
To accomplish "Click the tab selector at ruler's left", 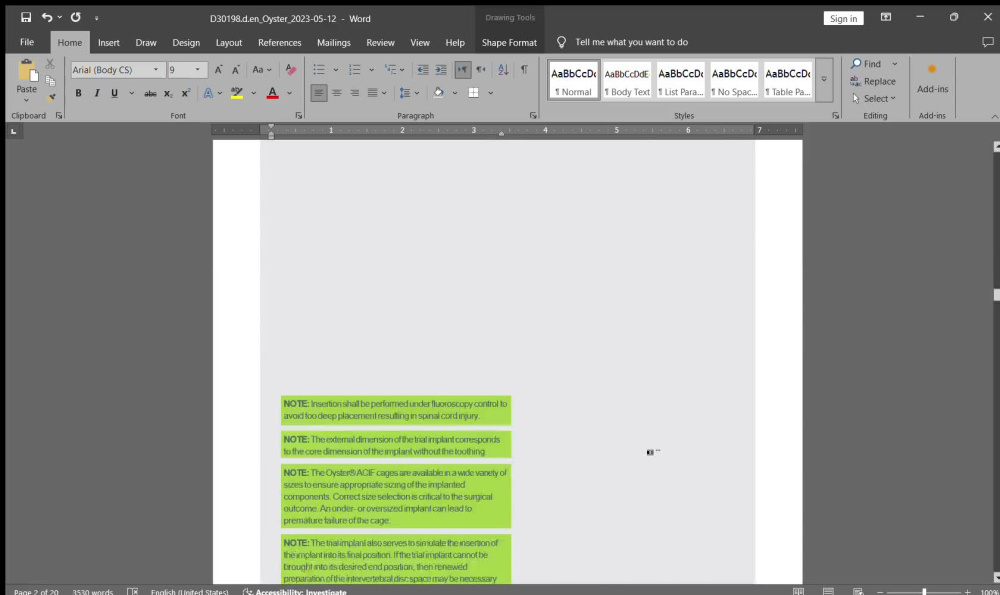I will pos(13,131).
